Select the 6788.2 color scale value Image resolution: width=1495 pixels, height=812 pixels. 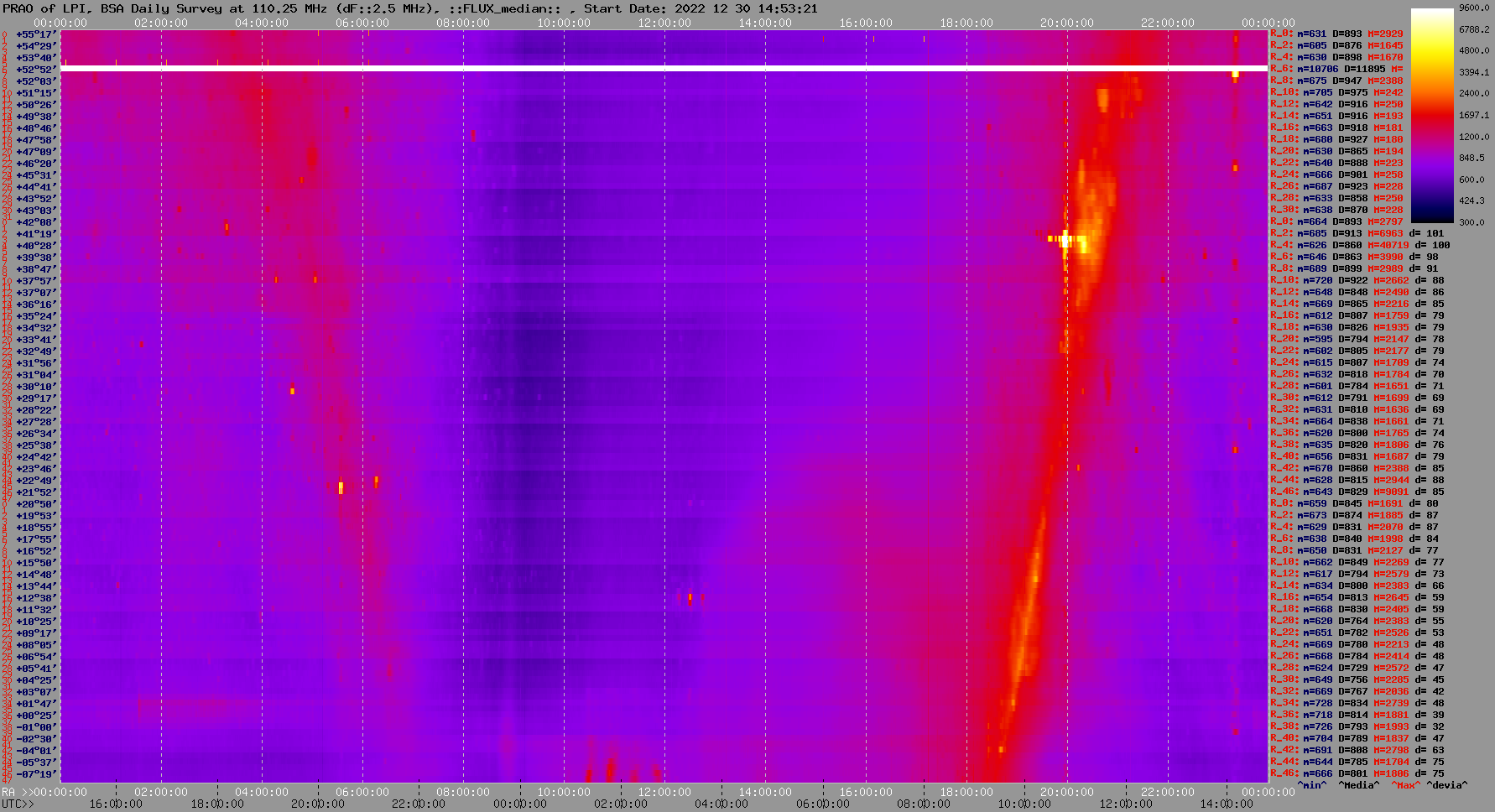(x=1474, y=29)
